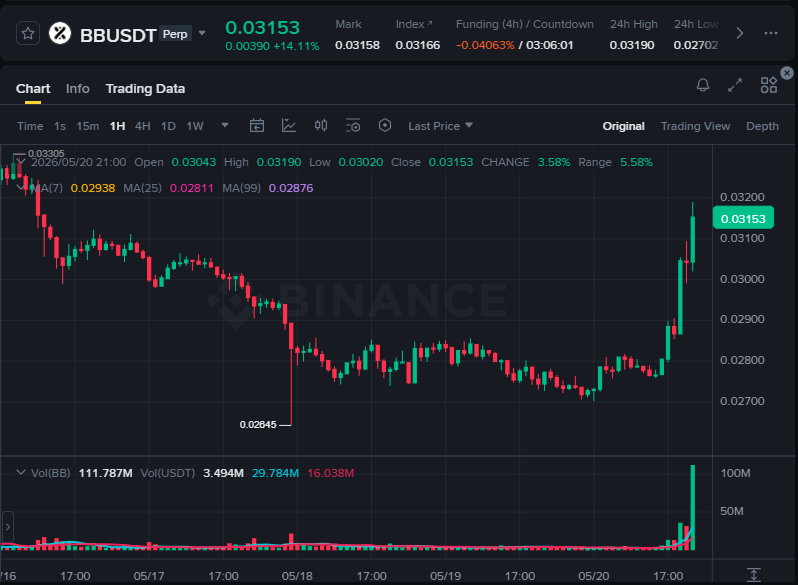Click the funding rate -0.04063%
This screenshot has height=585, width=798.
pos(485,45)
